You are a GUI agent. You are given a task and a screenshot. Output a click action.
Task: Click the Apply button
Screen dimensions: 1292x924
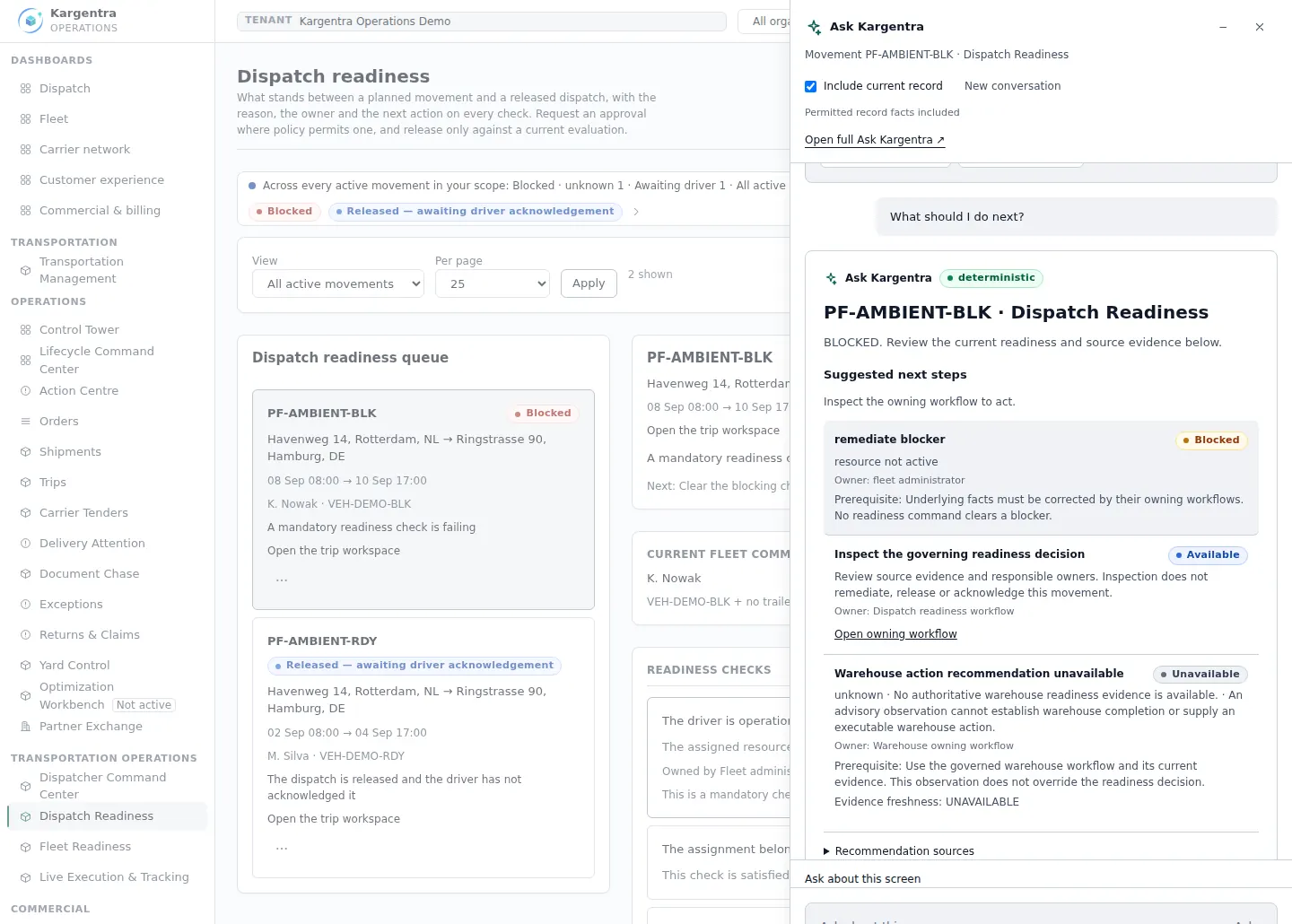click(x=589, y=283)
